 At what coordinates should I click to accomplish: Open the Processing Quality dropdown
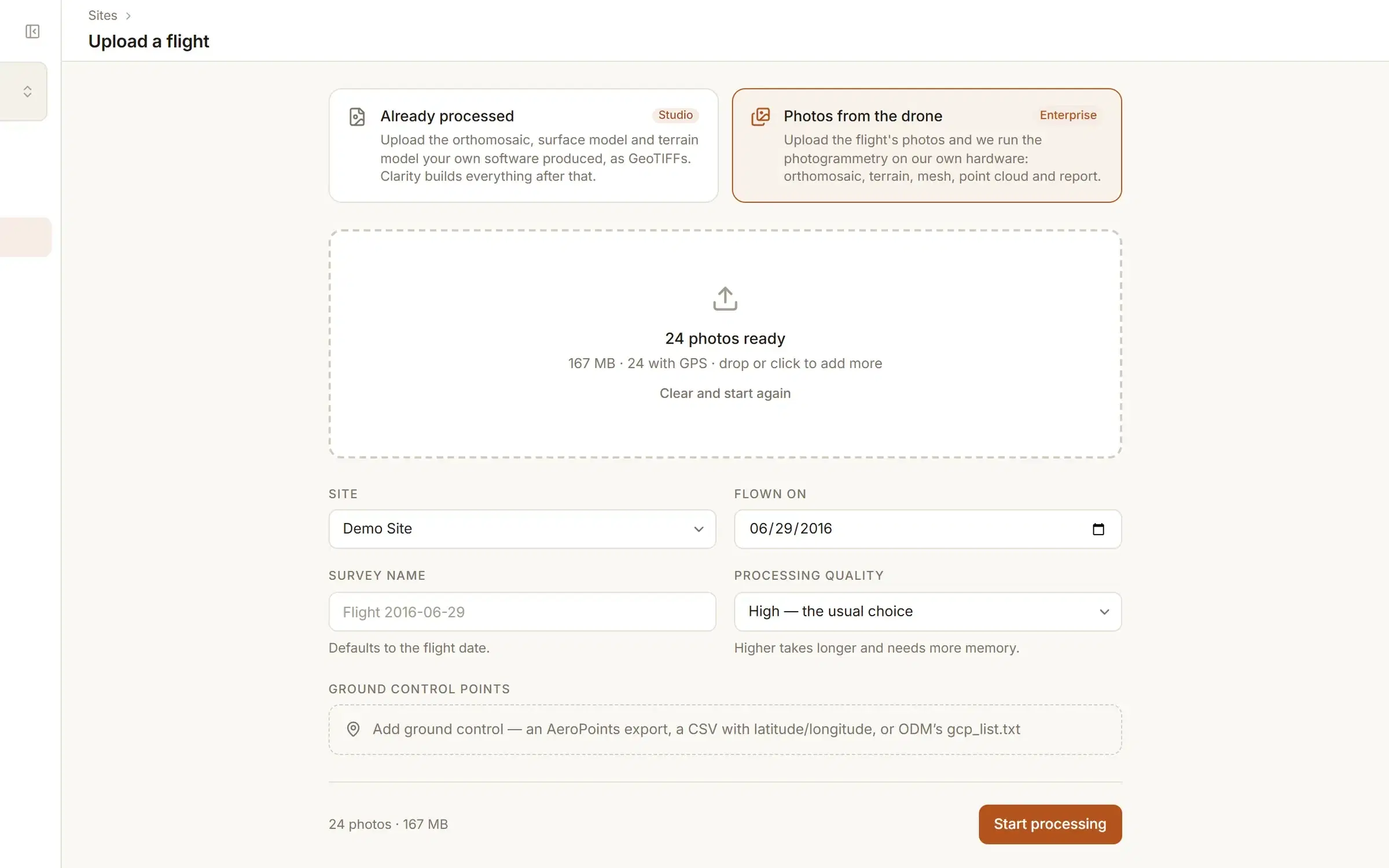point(928,612)
